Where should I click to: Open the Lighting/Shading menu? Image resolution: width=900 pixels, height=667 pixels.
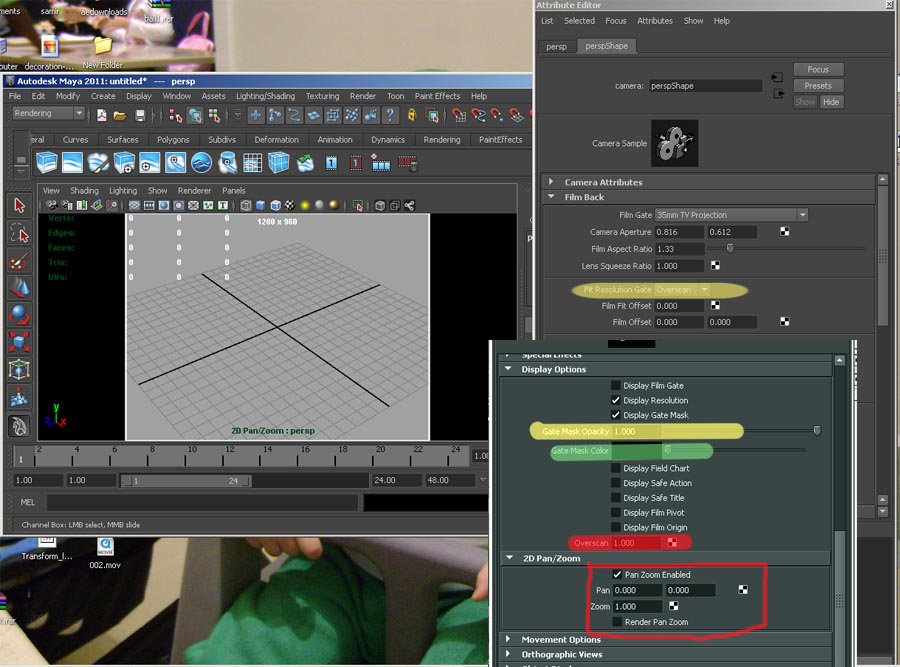pos(265,96)
